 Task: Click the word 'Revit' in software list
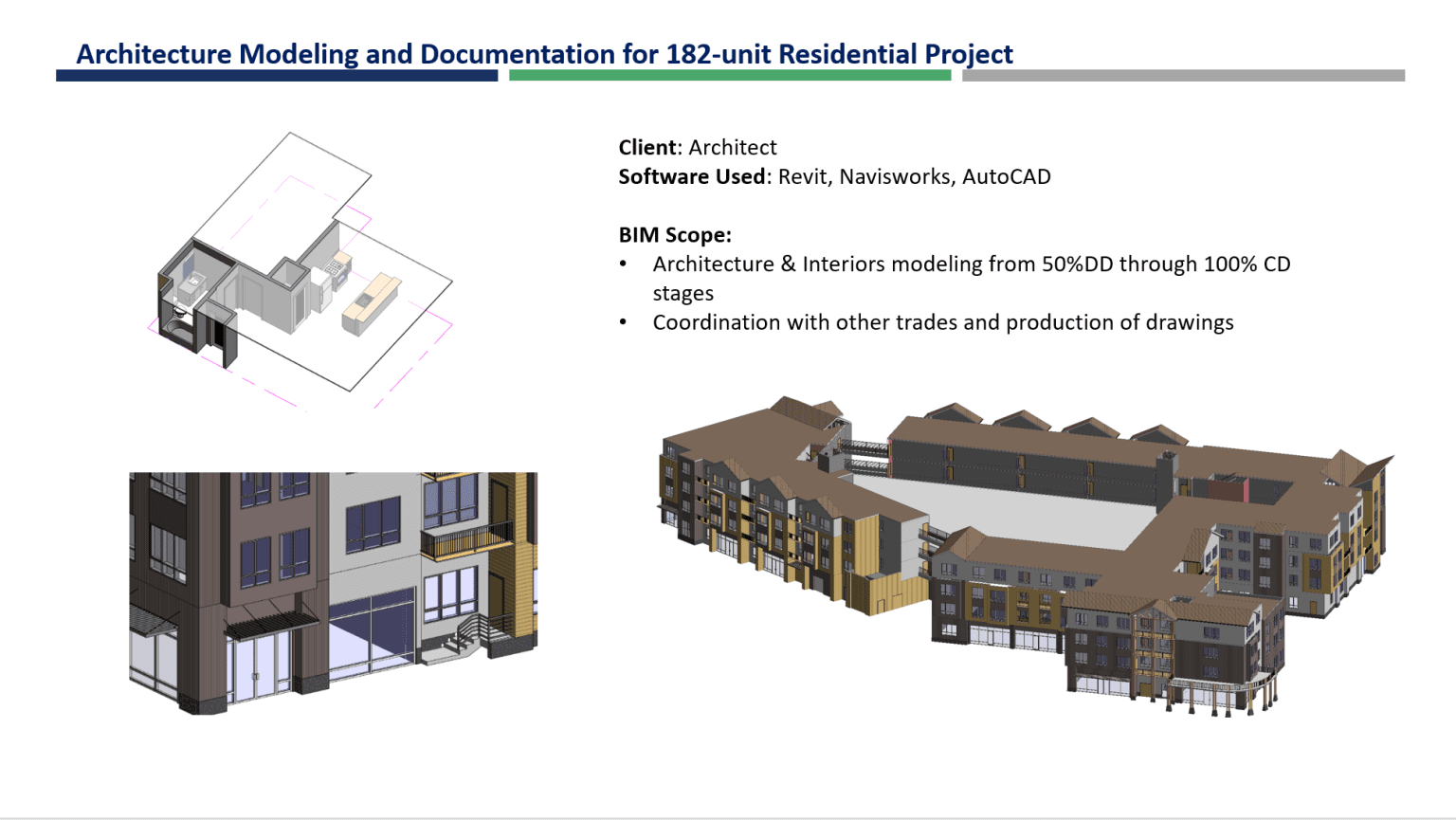[x=804, y=176]
